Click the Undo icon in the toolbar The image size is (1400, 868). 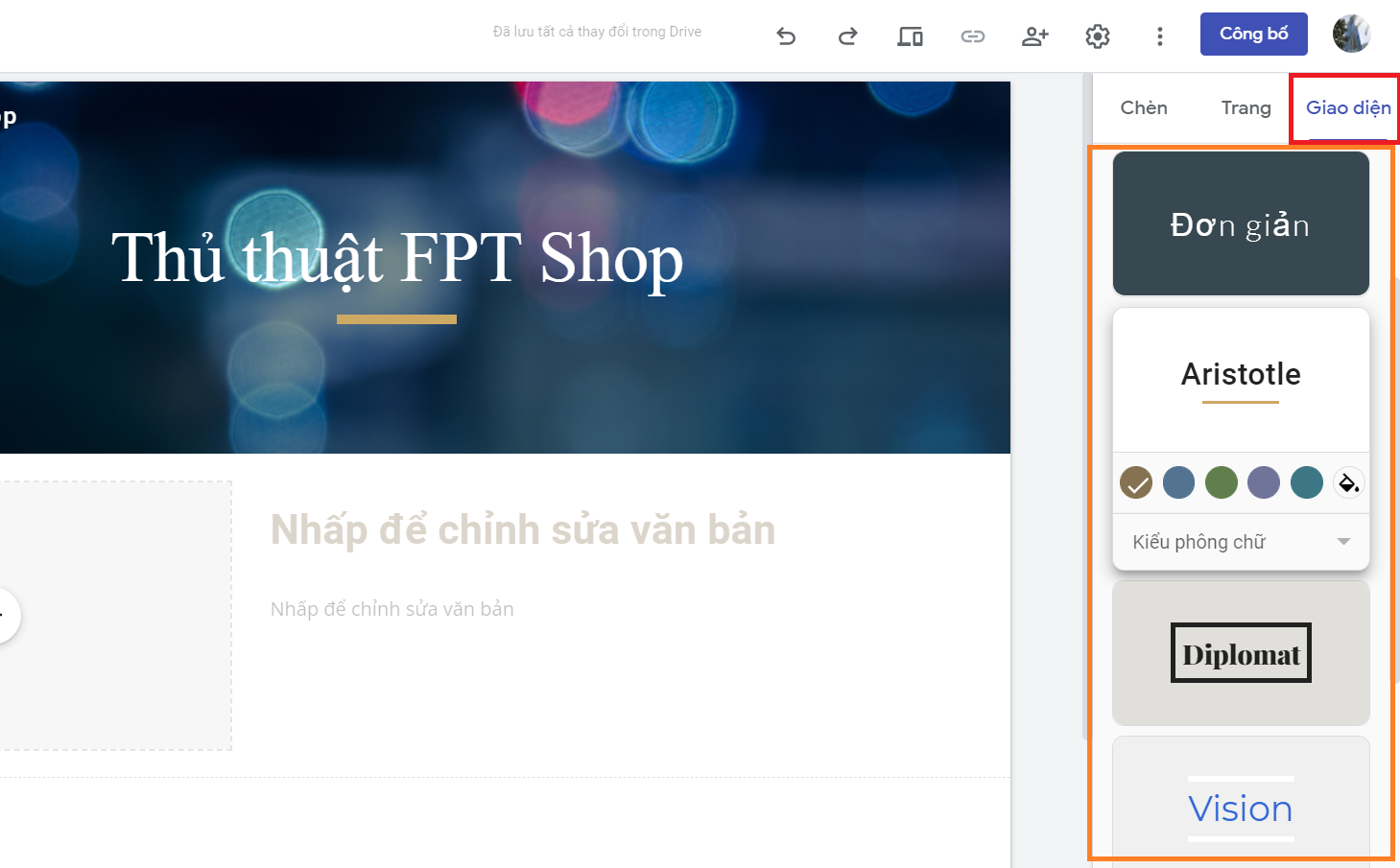(x=786, y=35)
